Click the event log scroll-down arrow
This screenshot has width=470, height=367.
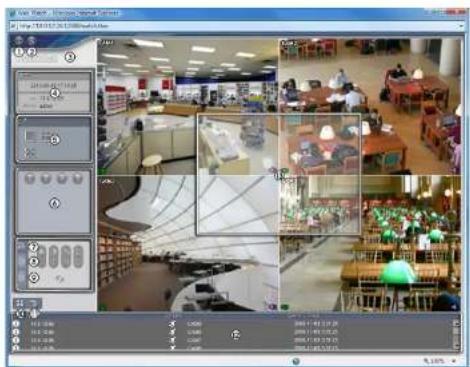click(457, 346)
